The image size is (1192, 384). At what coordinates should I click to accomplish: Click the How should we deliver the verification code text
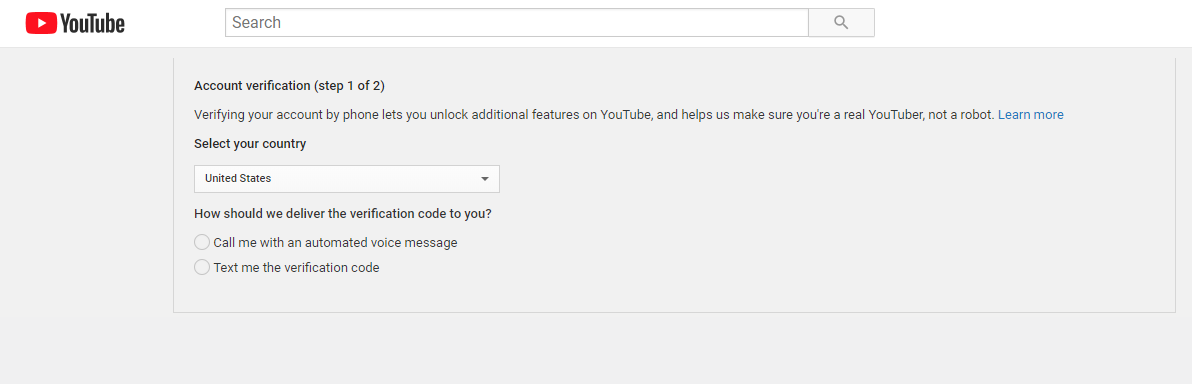(x=343, y=214)
